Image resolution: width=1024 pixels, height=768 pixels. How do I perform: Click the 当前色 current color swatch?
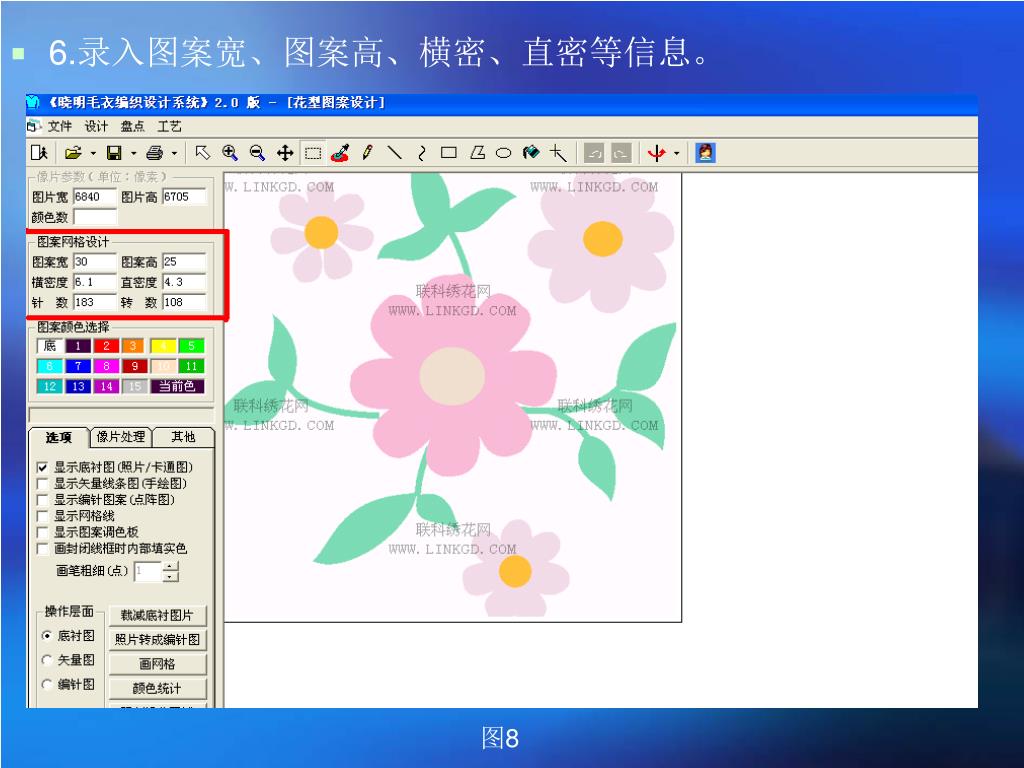pos(177,386)
